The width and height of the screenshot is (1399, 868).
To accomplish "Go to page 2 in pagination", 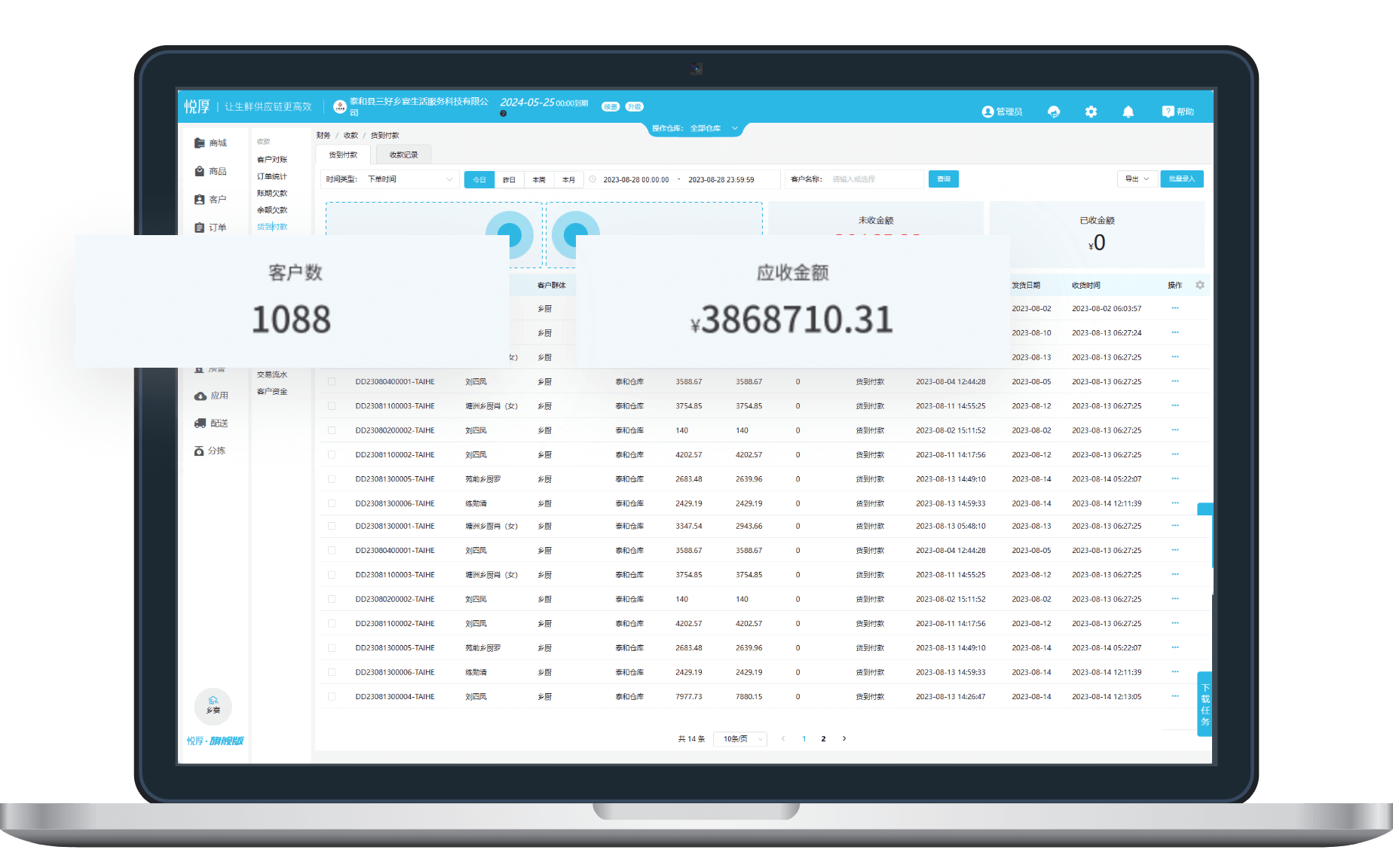I will coord(823,738).
